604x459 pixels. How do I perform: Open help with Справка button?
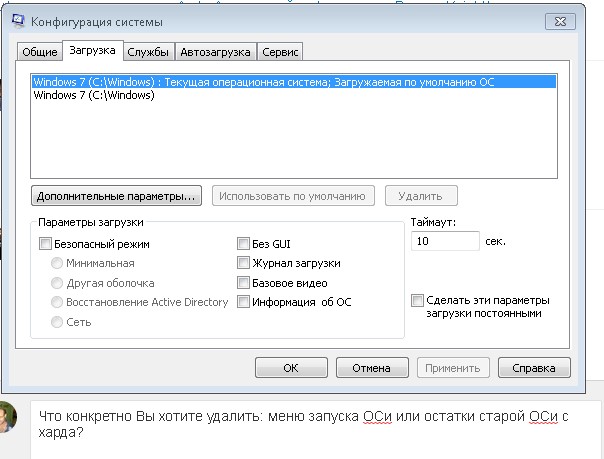534,368
